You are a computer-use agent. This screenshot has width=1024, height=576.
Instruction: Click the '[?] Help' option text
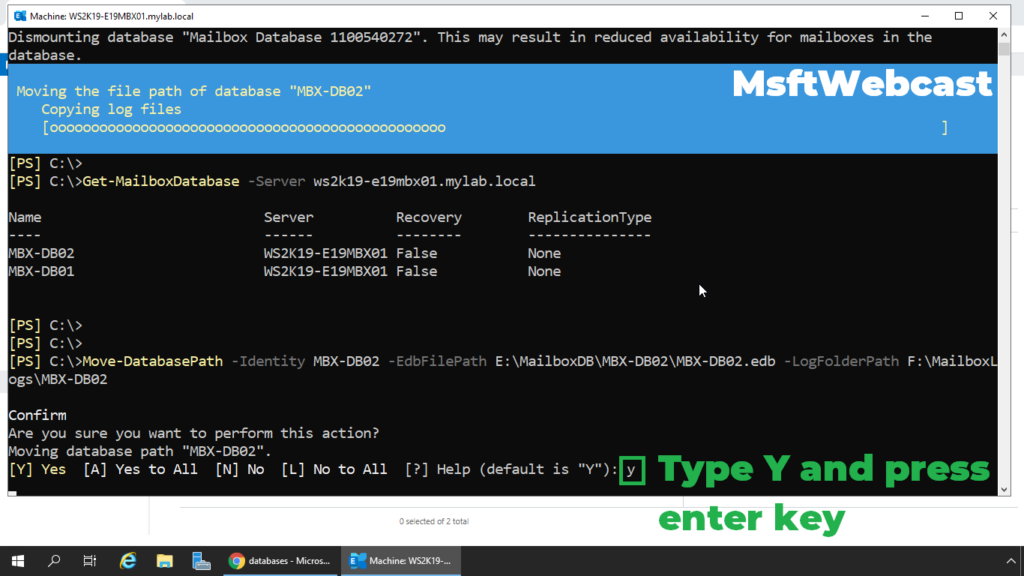coord(438,470)
